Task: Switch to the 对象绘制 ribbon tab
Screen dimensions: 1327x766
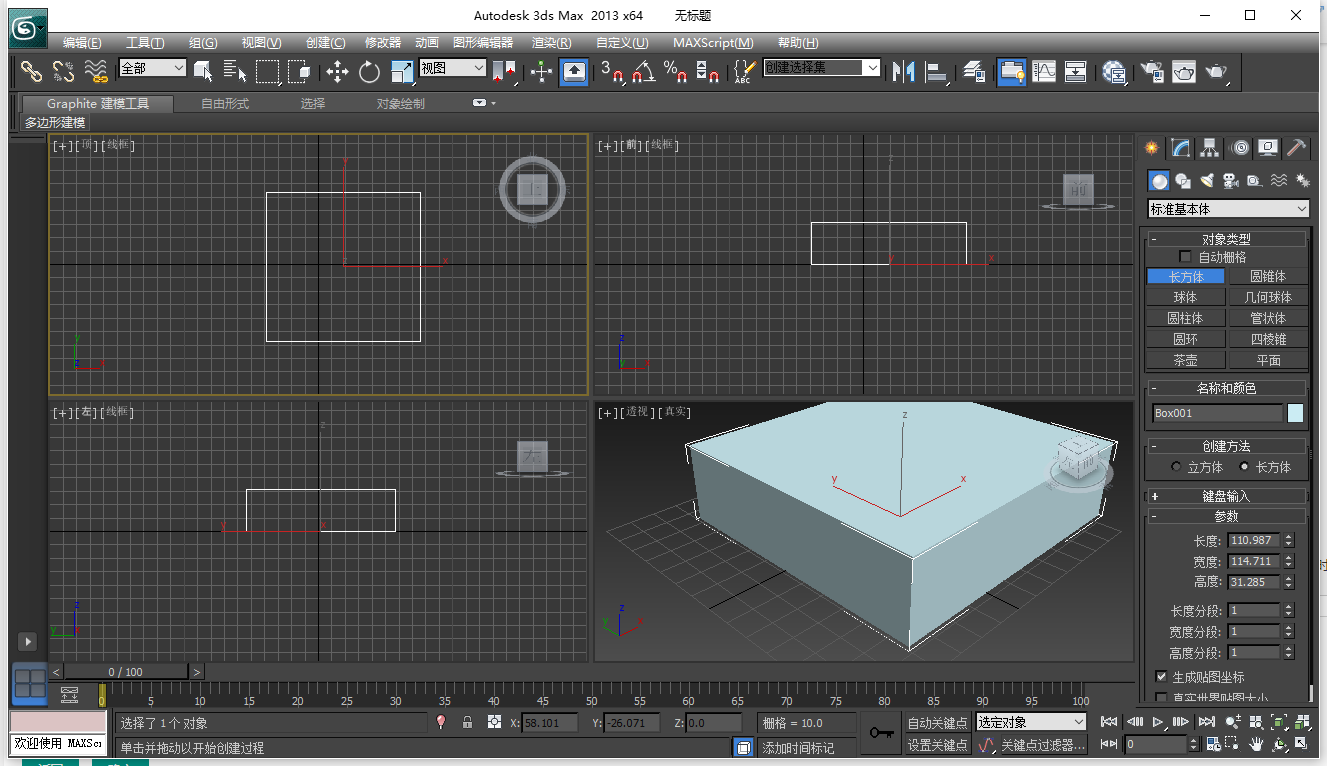Action: [400, 103]
